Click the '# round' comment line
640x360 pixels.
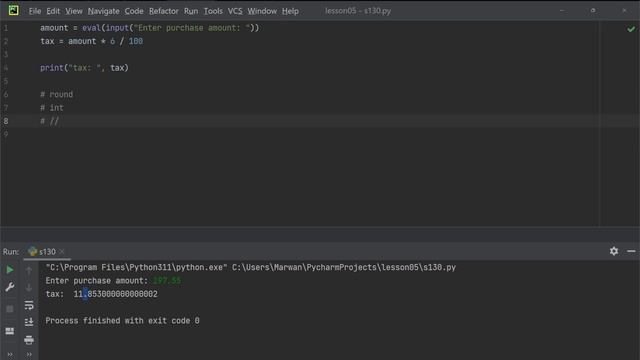pyautogui.click(x=56, y=94)
